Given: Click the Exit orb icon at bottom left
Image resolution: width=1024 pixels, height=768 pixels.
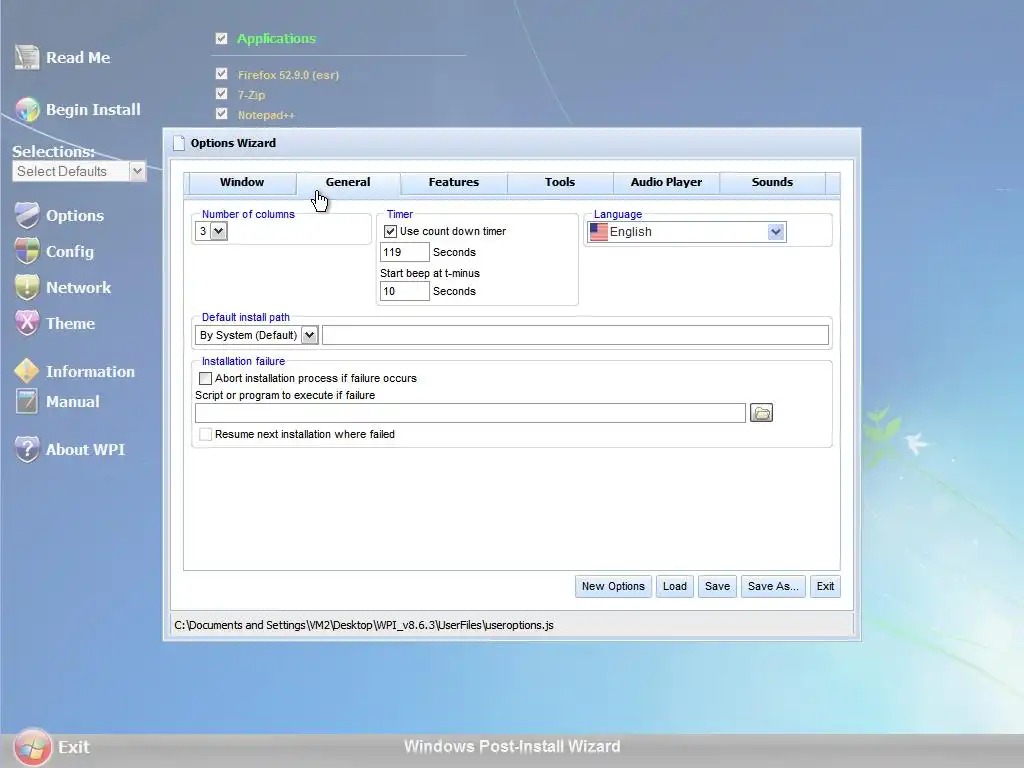Looking at the screenshot, I should click(x=32, y=746).
